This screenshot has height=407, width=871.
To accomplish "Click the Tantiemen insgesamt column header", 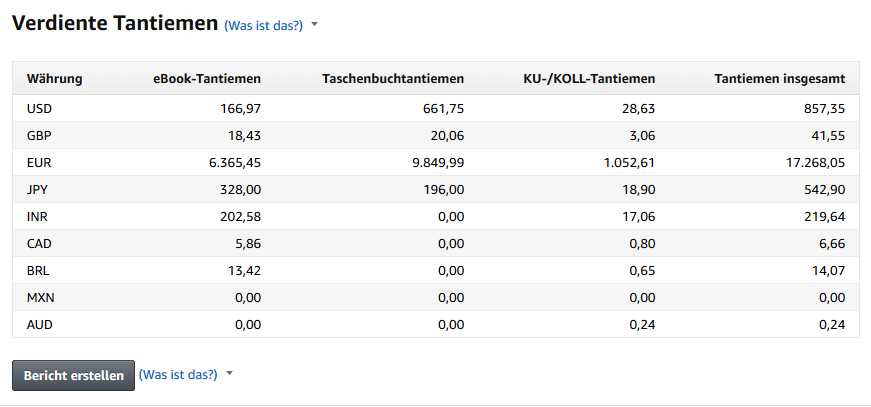I will 780,79.
